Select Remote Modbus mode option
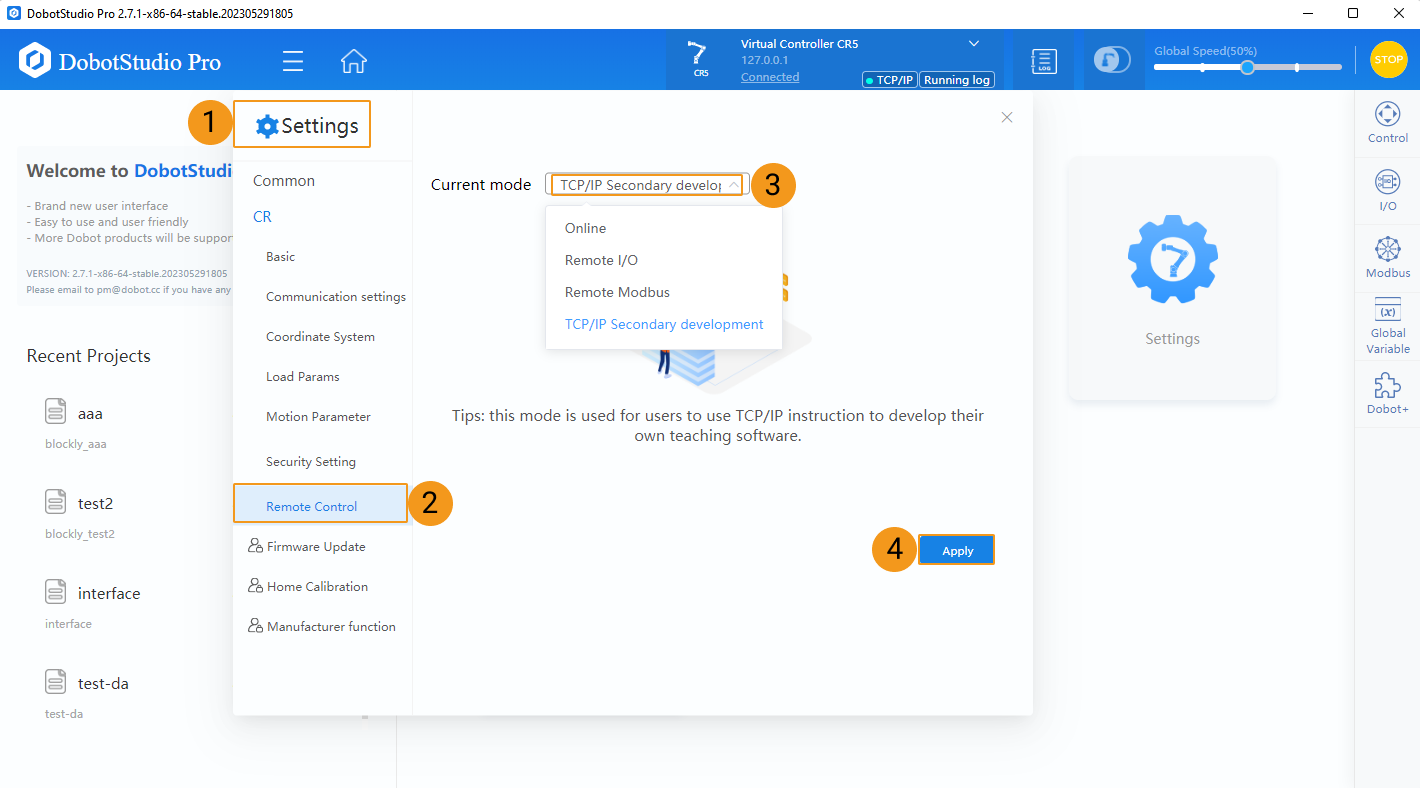 tap(617, 292)
